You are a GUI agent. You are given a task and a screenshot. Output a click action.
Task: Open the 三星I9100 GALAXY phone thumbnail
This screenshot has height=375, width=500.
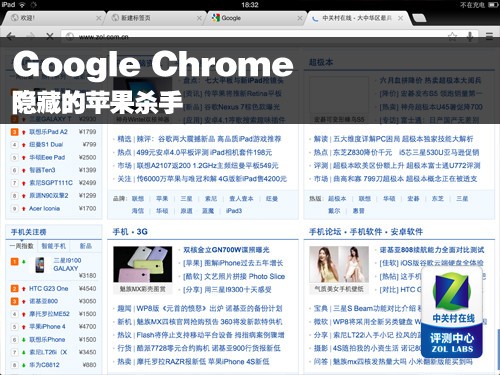tap(40, 265)
